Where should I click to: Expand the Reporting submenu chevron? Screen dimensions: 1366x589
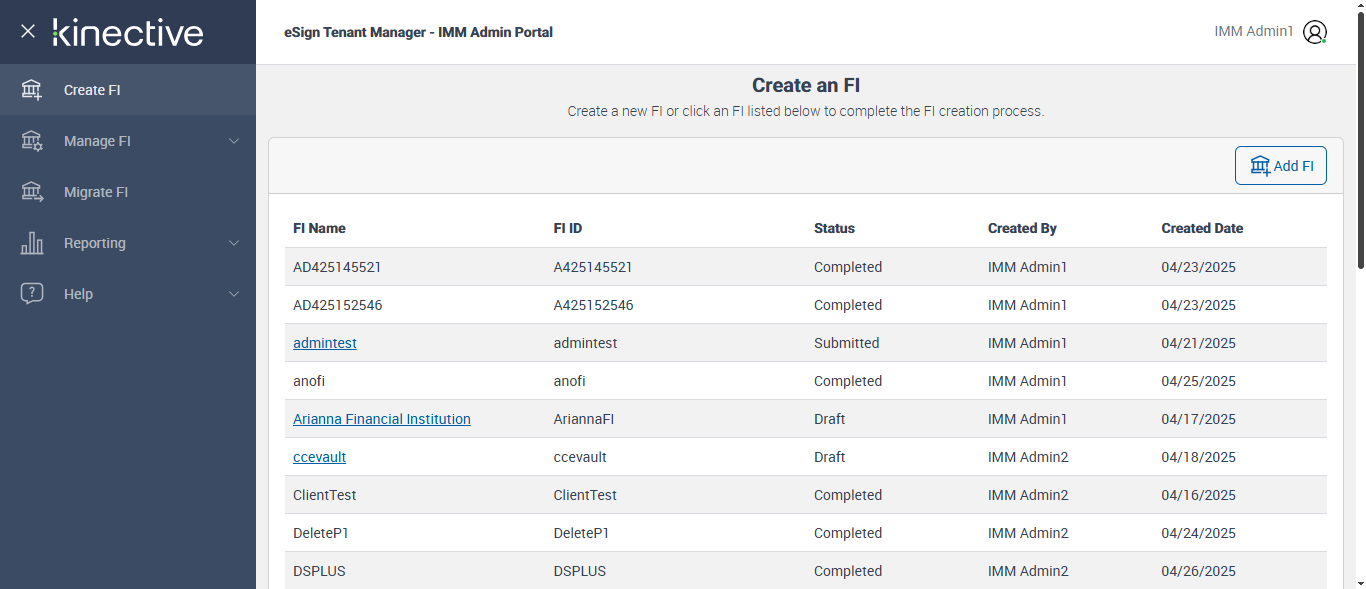(x=234, y=243)
